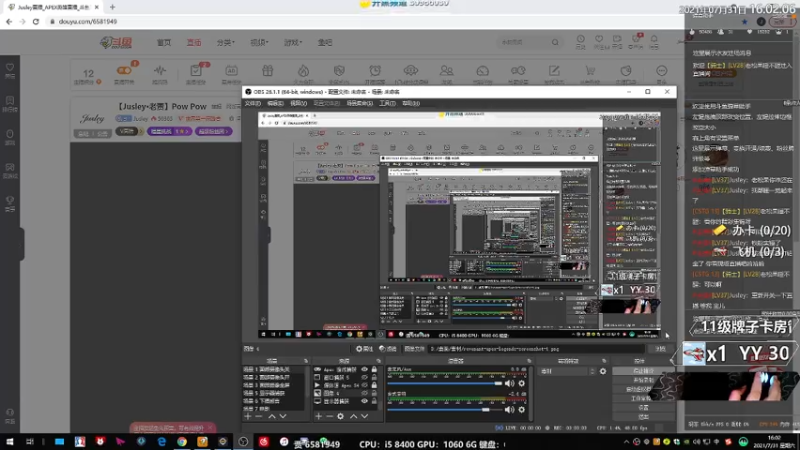Viewport: 800px width, 450px height.
Task: Toggle lock on Apex game capture source
Action: (x=374, y=369)
